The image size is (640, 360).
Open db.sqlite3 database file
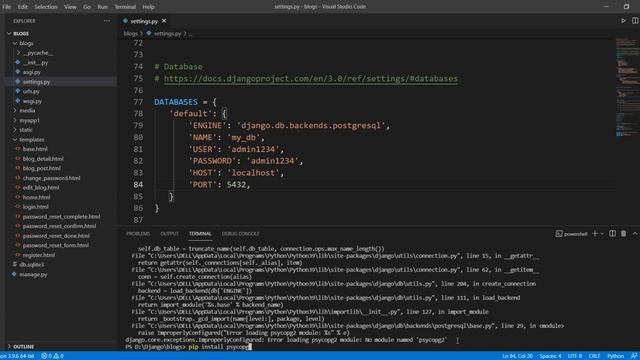click(x=31, y=264)
